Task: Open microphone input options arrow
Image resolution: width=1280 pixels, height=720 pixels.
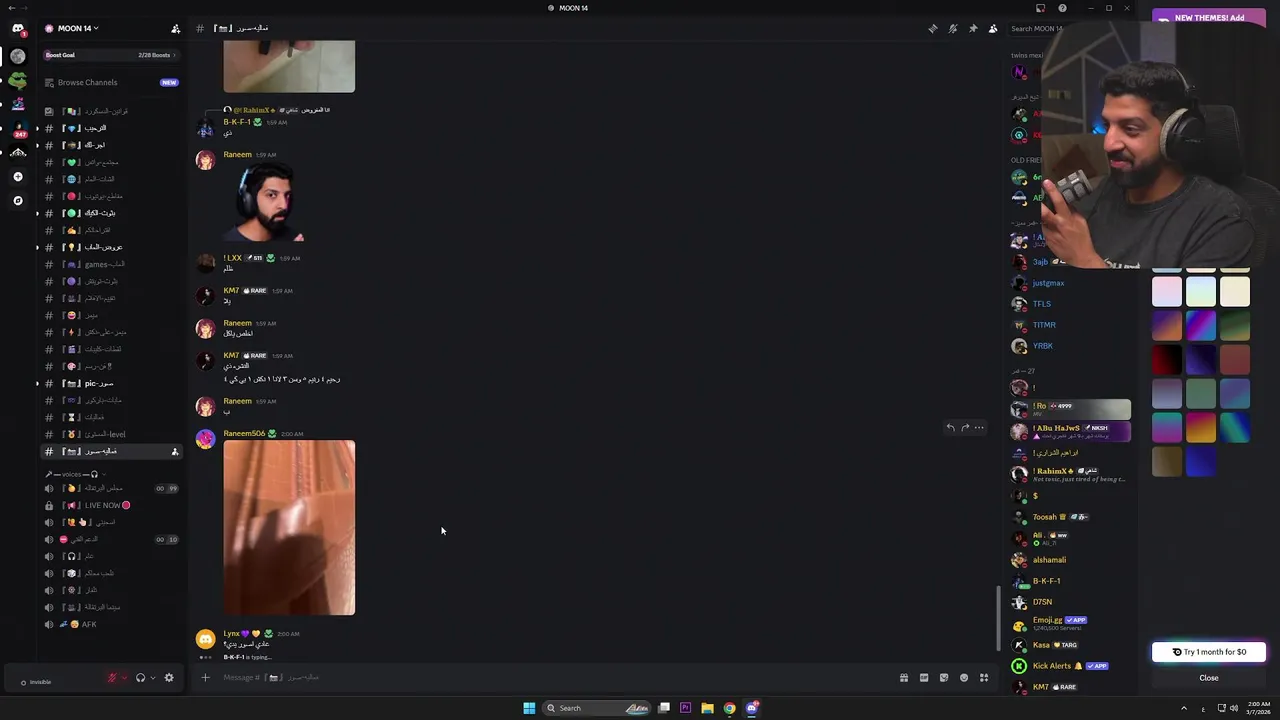Action: (x=124, y=678)
